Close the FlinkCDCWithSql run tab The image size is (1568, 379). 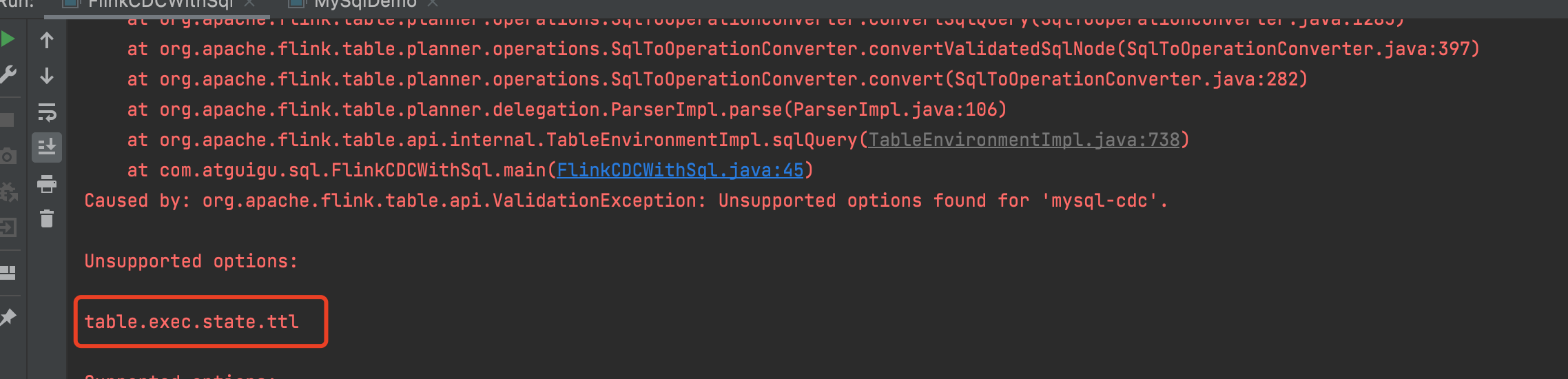(x=250, y=3)
